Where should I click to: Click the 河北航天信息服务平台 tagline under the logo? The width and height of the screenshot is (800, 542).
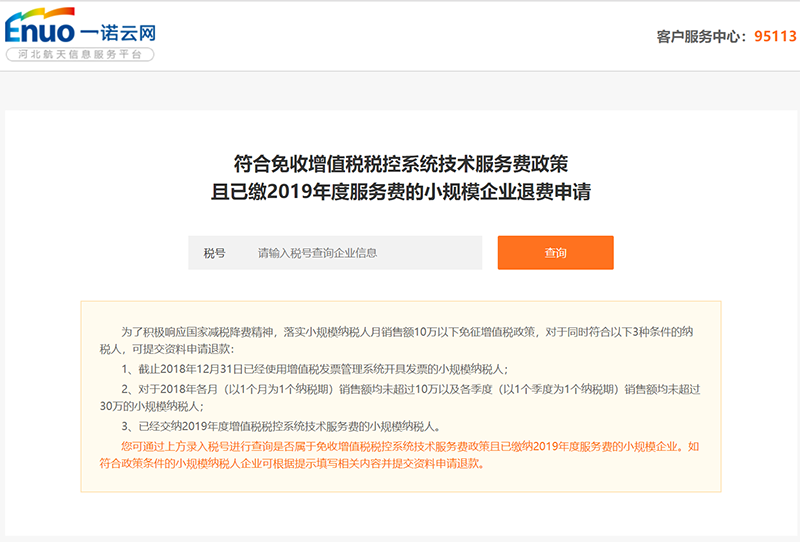[x=80, y=56]
